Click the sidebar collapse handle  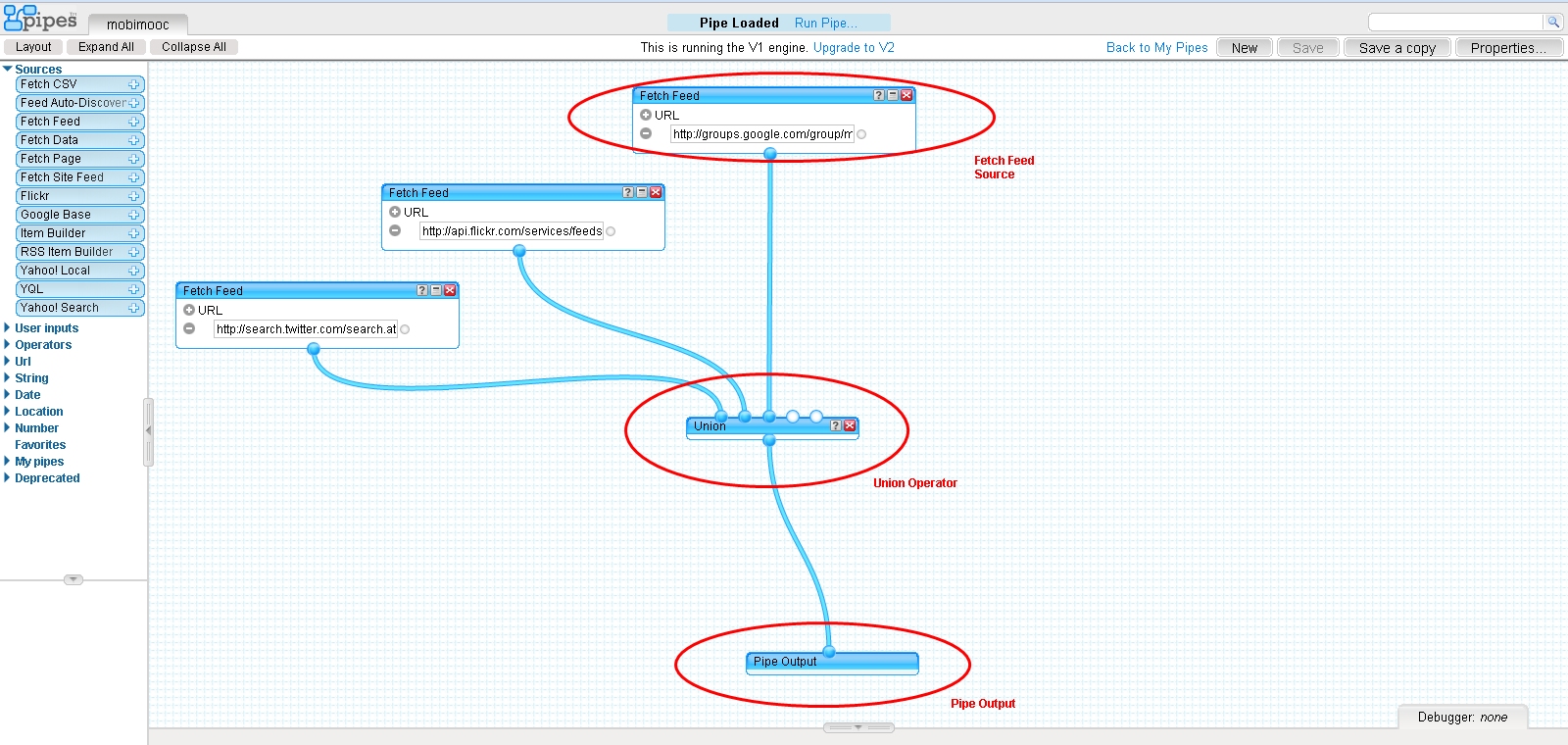pyautogui.click(x=149, y=431)
